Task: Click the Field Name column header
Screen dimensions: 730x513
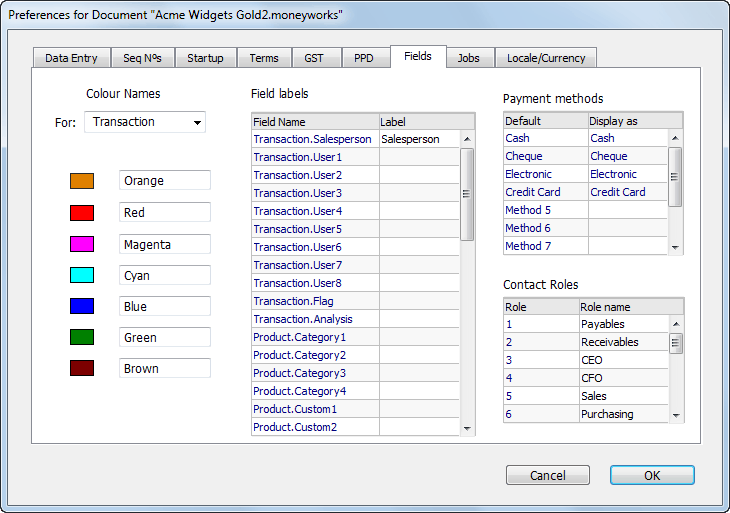Action: click(x=316, y=122)
